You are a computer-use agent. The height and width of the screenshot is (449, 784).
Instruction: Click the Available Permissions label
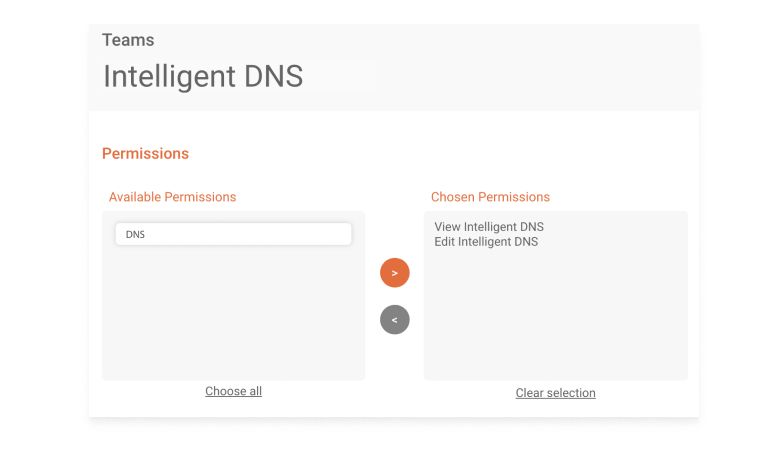pyautogui.click(x=172, y=197)
